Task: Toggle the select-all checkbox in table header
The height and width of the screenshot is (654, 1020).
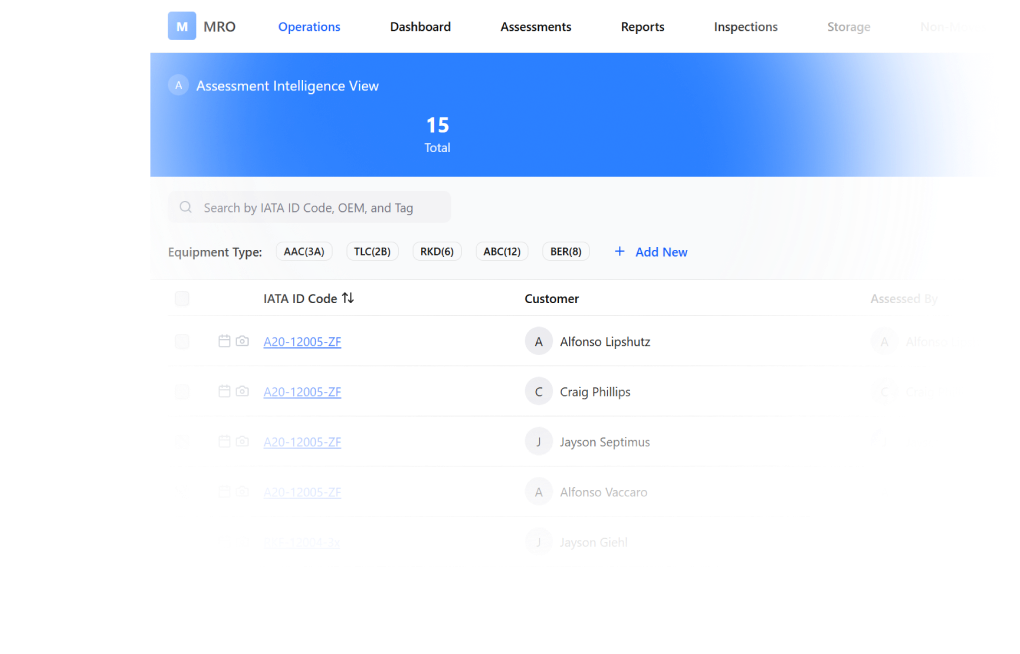Action: tap(182, 298)
